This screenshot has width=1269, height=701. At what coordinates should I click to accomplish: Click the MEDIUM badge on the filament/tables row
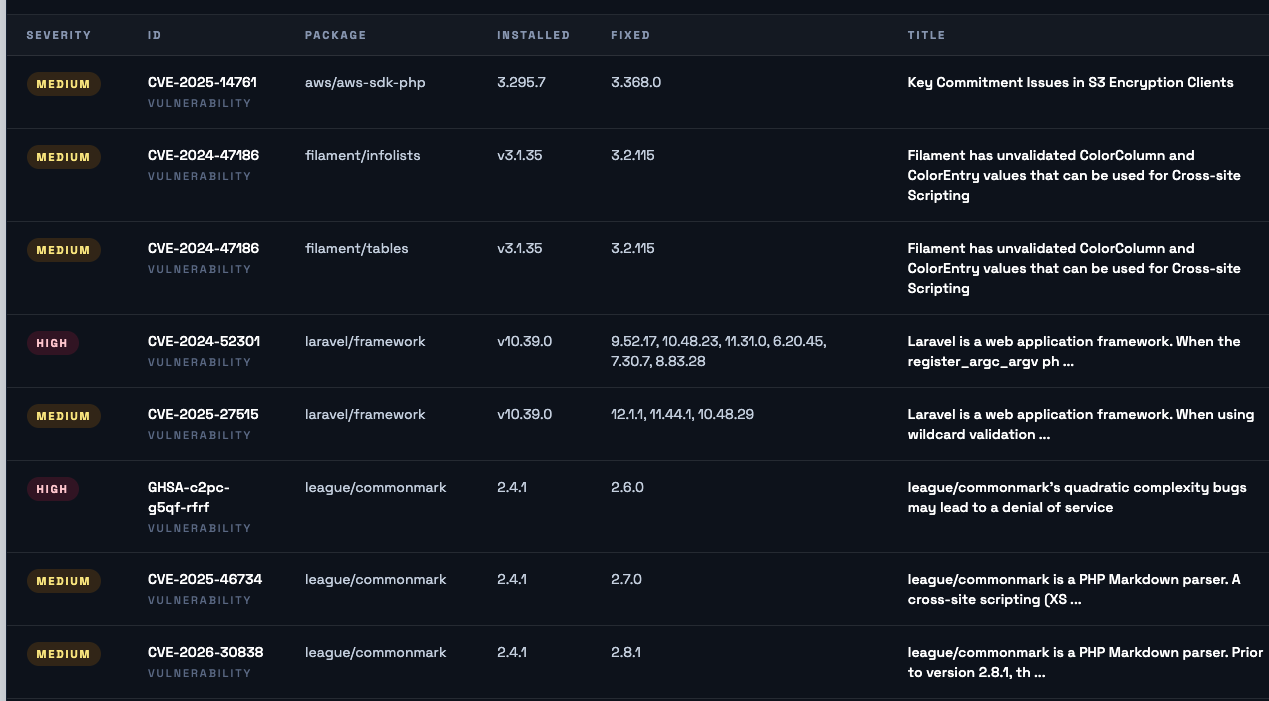point(63,250)
